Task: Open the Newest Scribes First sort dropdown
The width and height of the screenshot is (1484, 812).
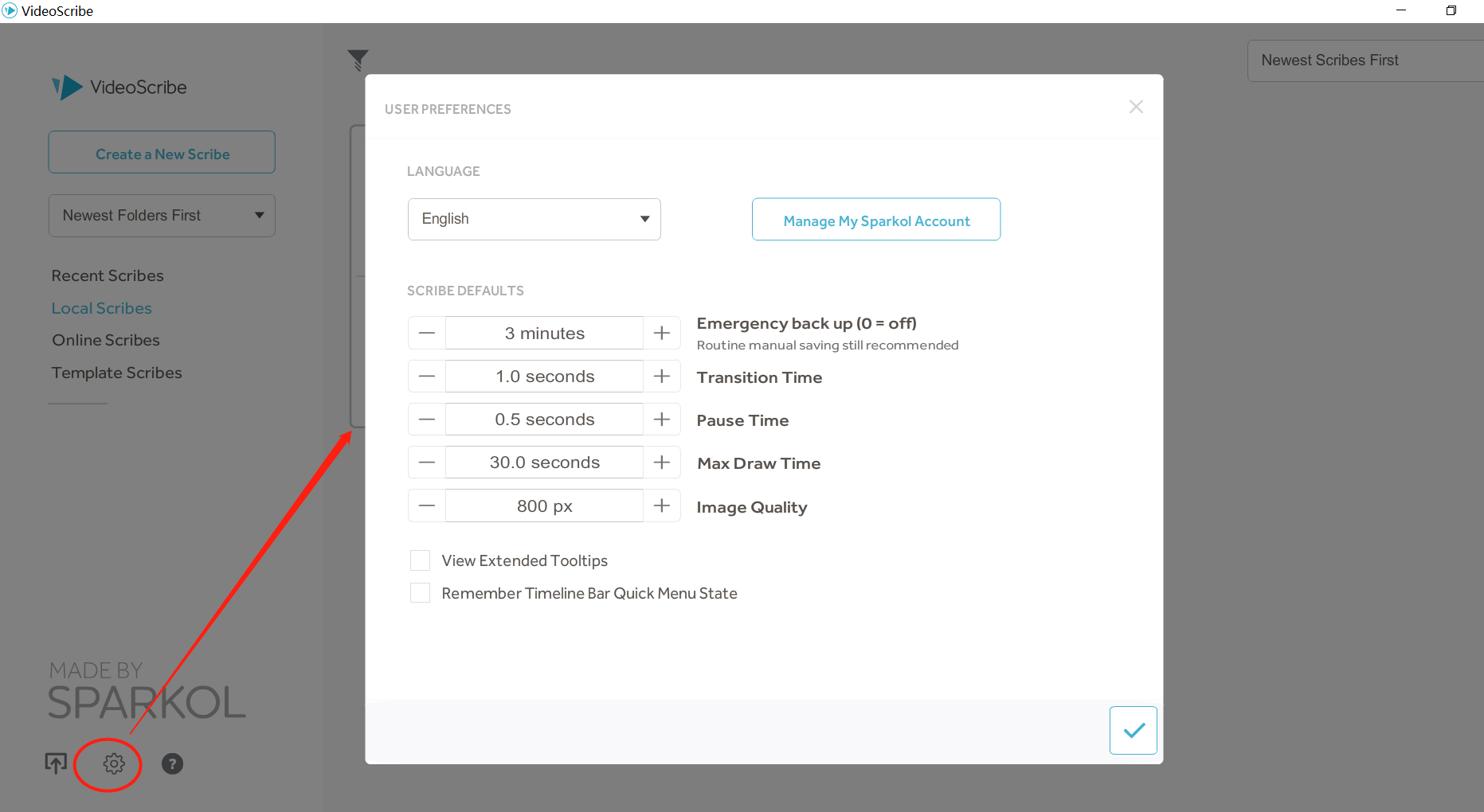Action: point(1364,61)
